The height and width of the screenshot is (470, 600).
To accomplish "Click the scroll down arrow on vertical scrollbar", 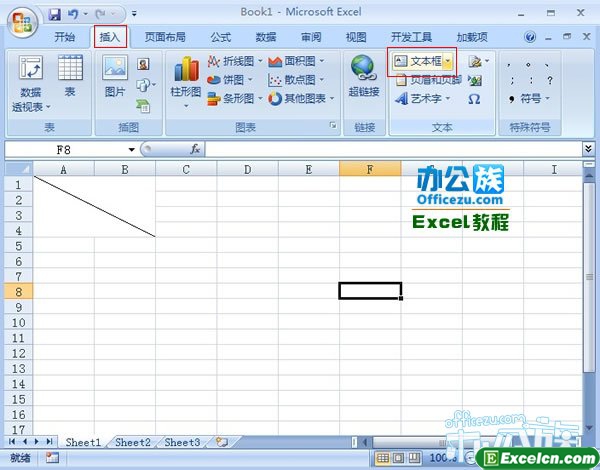I will coord(589,428).
